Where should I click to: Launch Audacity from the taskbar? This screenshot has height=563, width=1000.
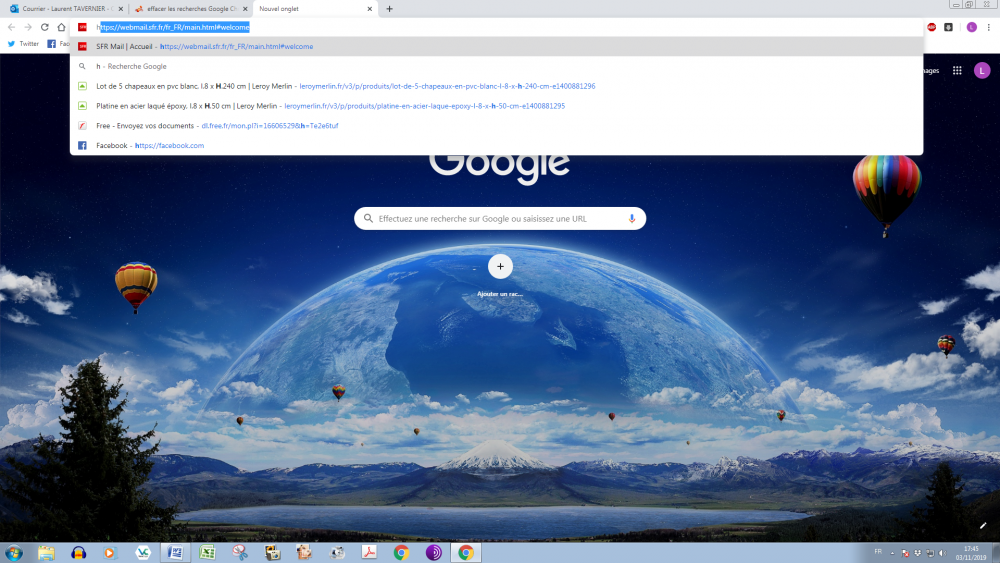[x=78, y=552]
